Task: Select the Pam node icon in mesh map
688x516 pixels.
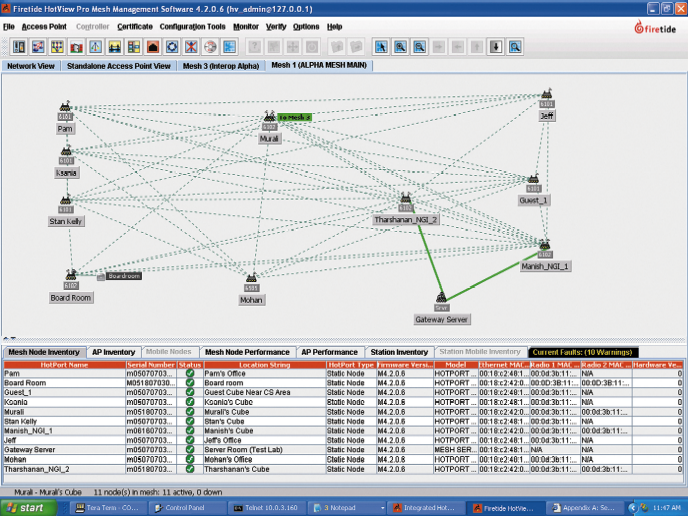Action: [65, 107]
